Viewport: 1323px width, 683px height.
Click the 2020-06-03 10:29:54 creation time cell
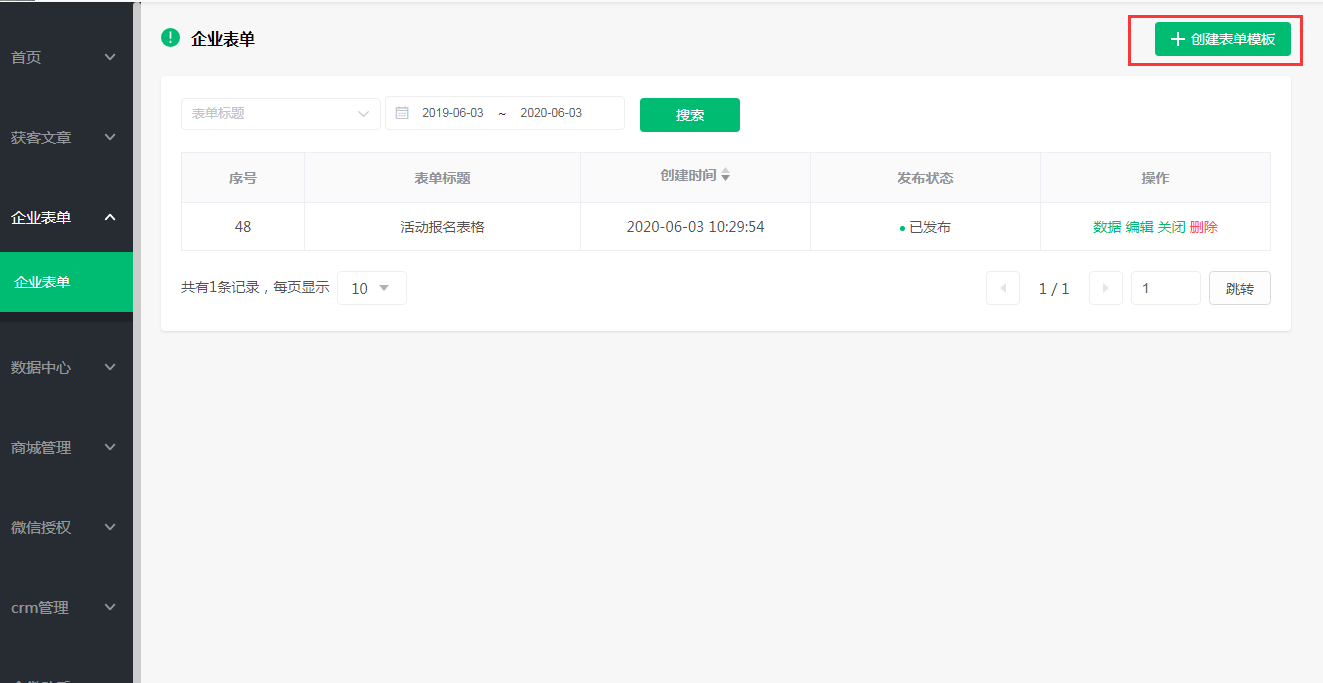695,227
